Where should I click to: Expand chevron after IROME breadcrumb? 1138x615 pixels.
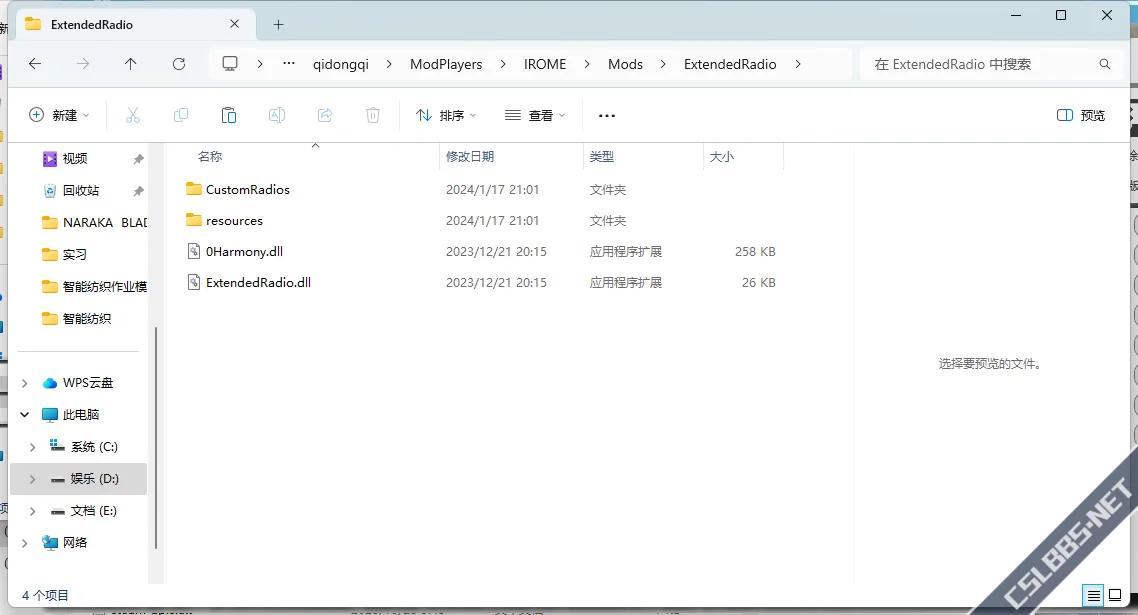click(587, 64)
